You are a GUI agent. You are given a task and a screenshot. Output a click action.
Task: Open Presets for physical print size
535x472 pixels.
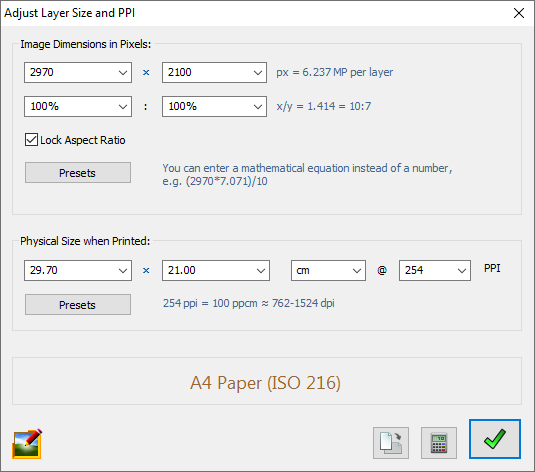tap(78, 304)
